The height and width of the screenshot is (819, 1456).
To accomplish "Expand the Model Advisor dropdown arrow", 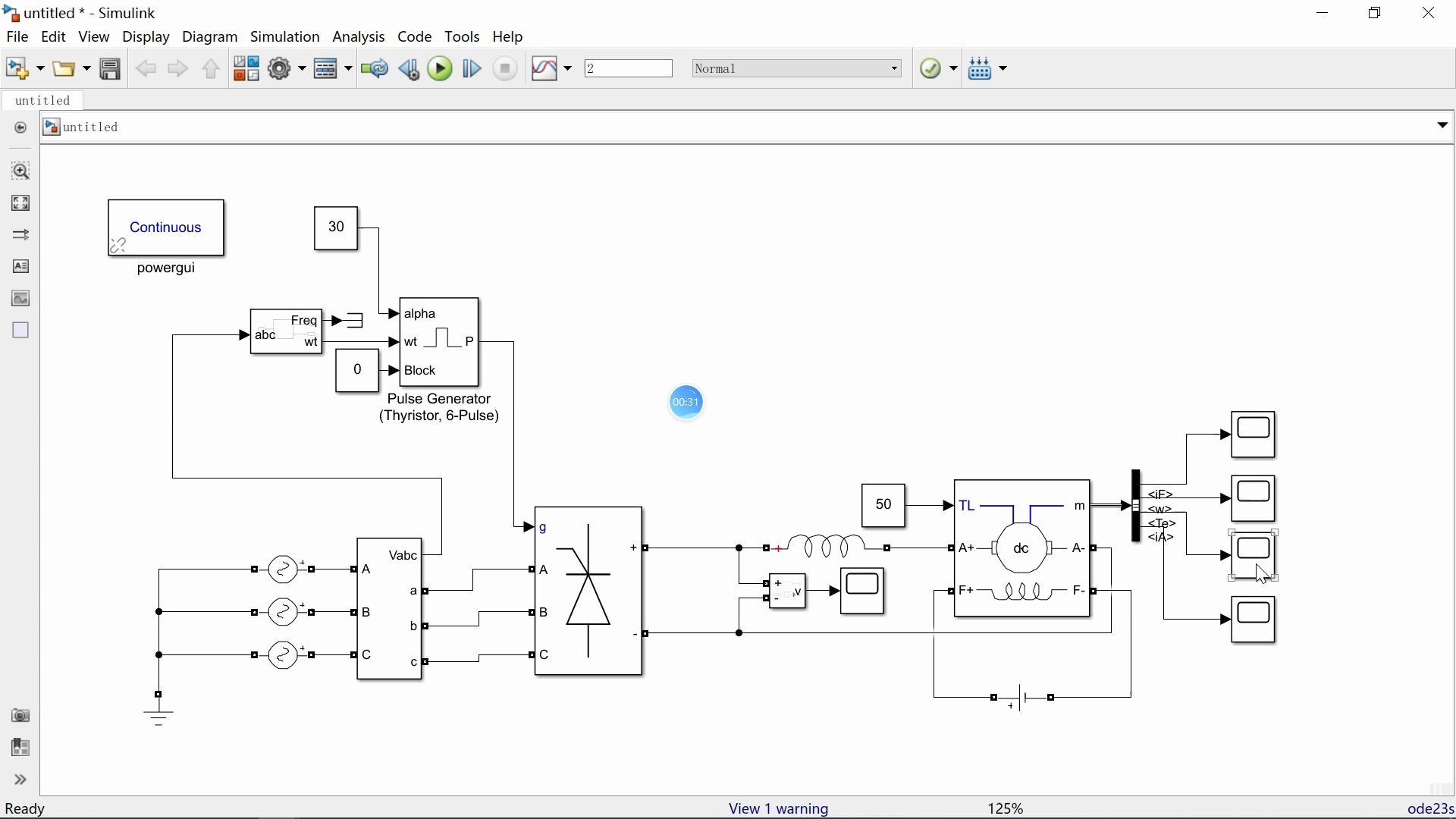I will [954, 70].
